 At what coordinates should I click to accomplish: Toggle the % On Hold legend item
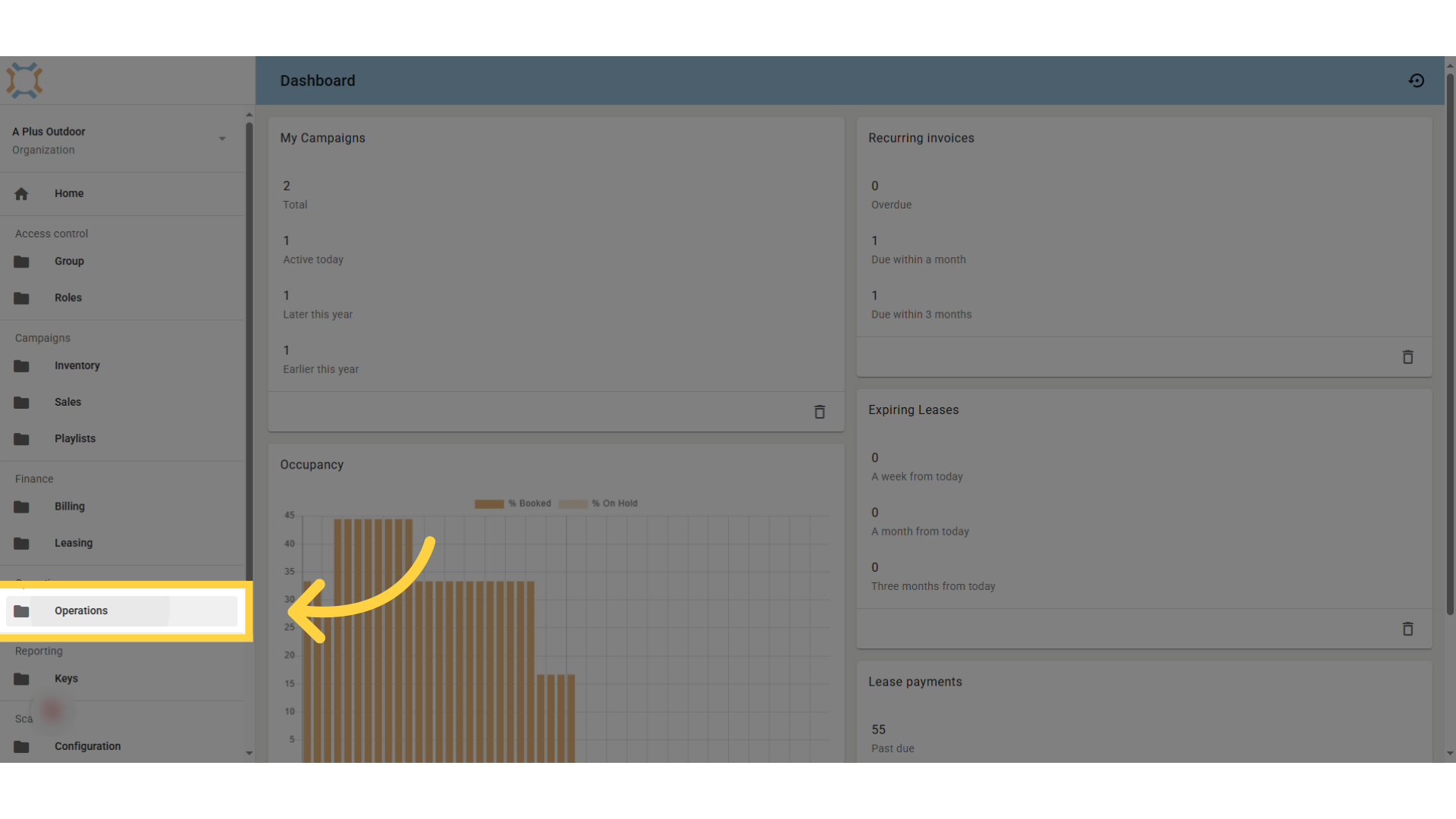[598, 504]
